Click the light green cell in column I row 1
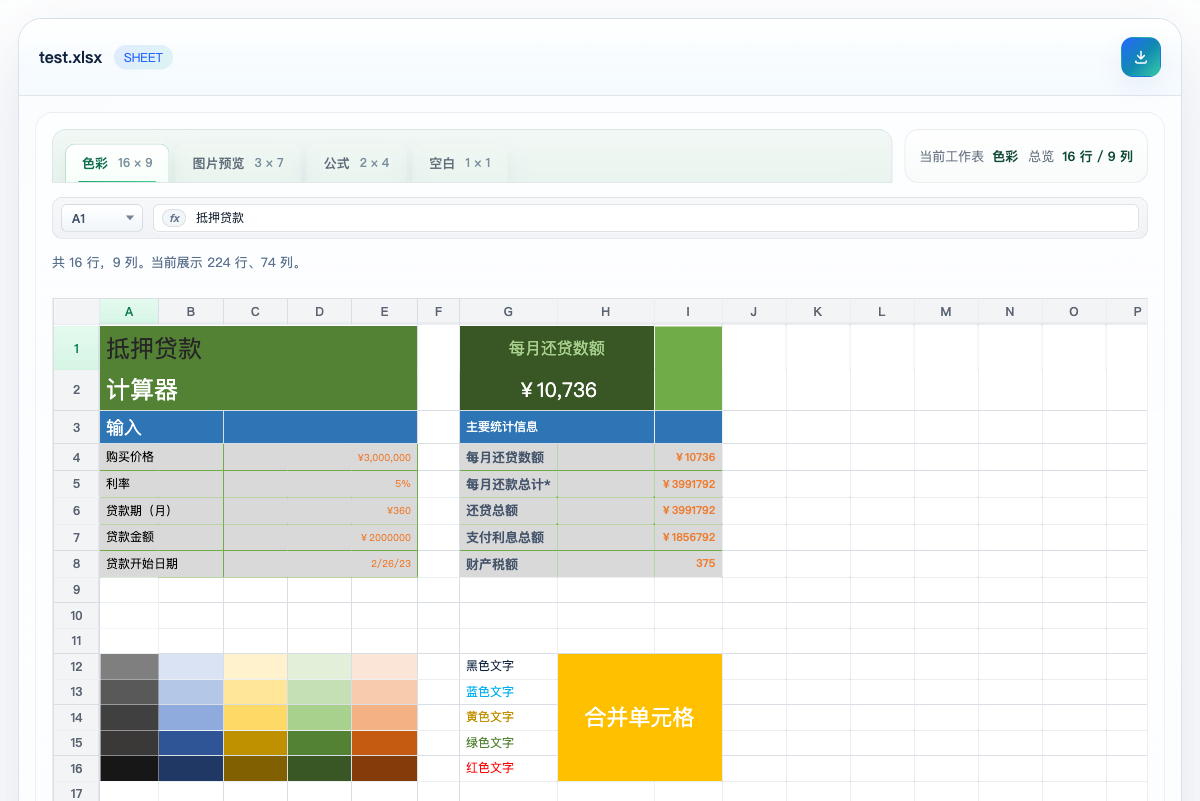 click(x=688, y=368)
